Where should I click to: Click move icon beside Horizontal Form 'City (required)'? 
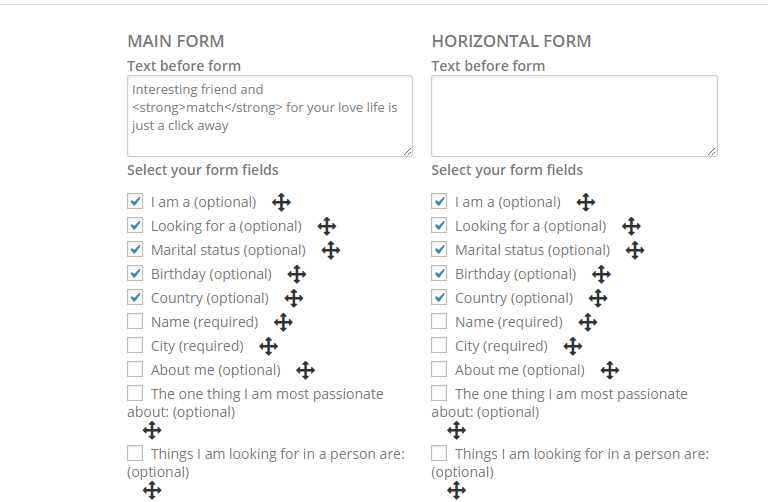coord(573,347)
